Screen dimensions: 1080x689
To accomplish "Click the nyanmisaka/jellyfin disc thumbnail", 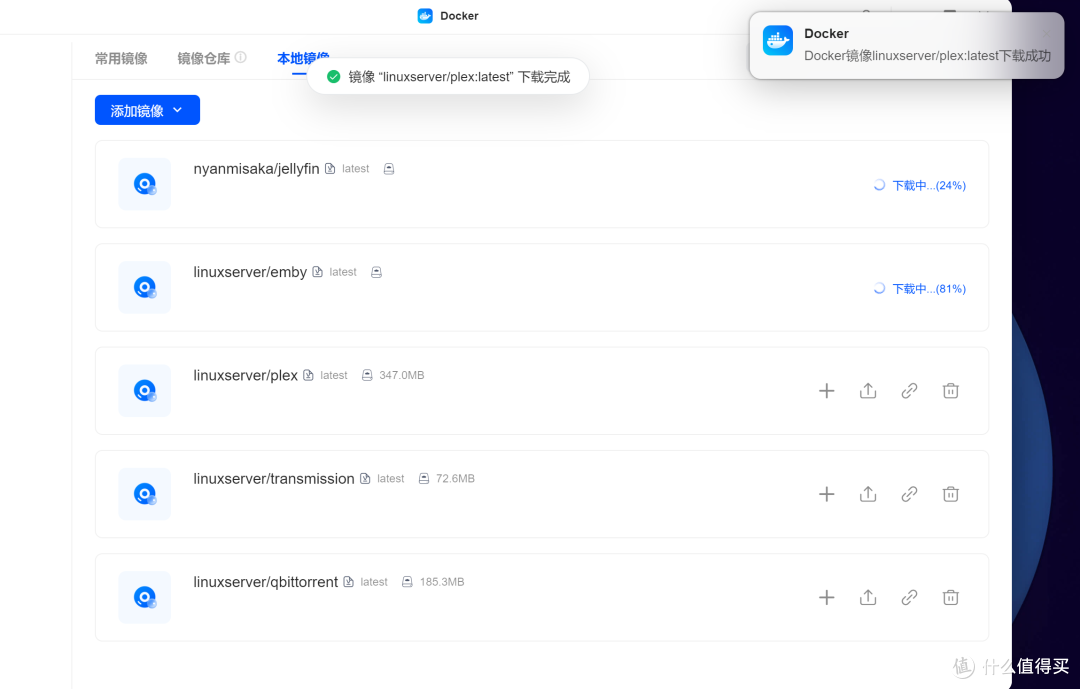I will coord(145,184).
